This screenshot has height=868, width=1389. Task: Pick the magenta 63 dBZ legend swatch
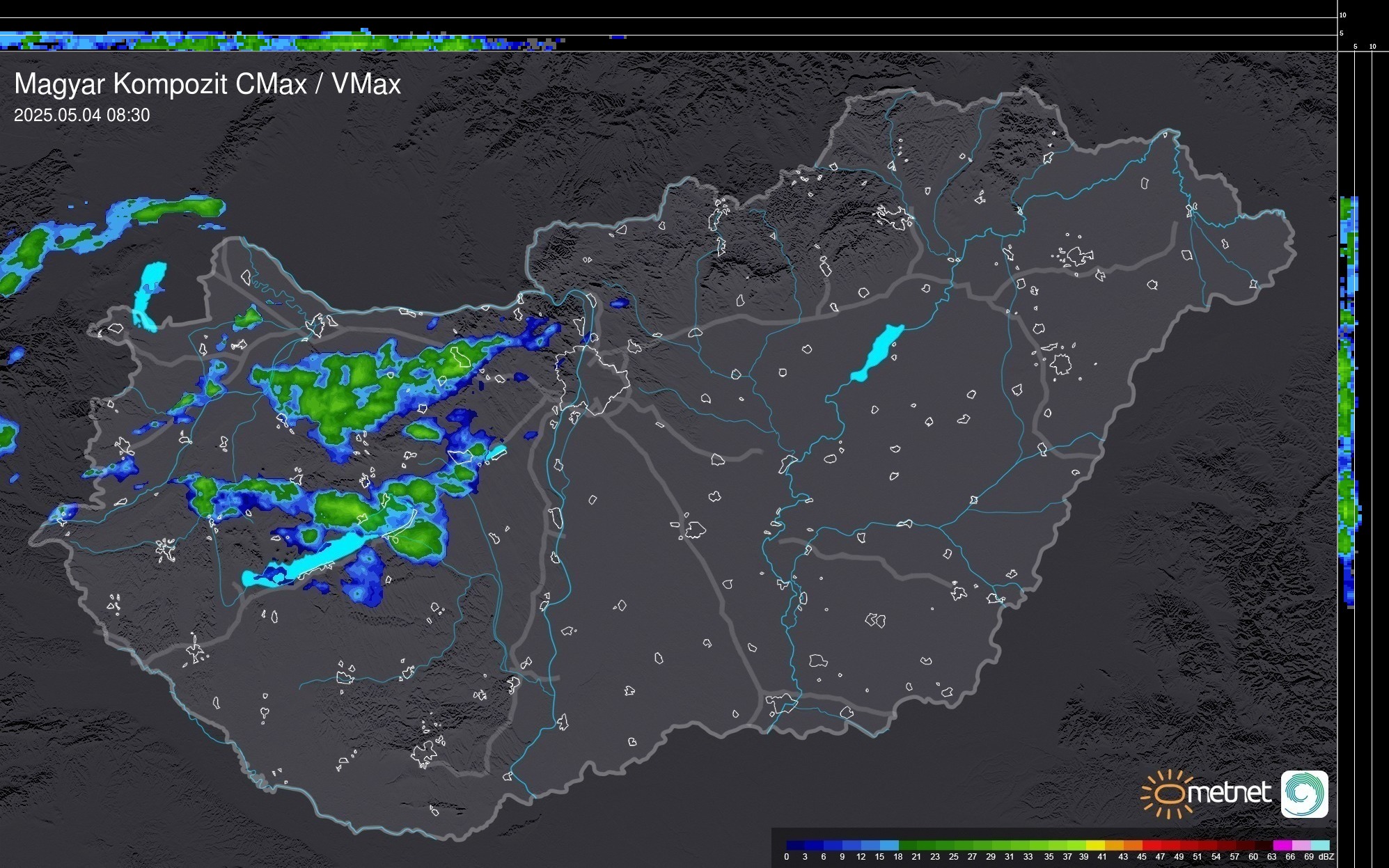coord(1282,845)
